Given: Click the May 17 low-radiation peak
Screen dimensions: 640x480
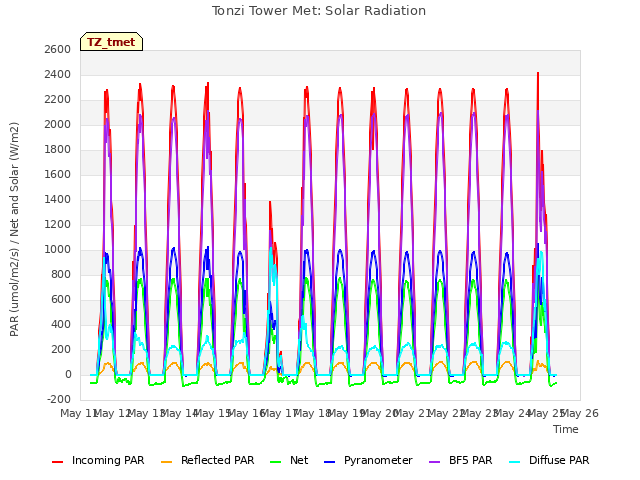Looking at the screenshot, I should pyautogui.click(x=270, y=202).
